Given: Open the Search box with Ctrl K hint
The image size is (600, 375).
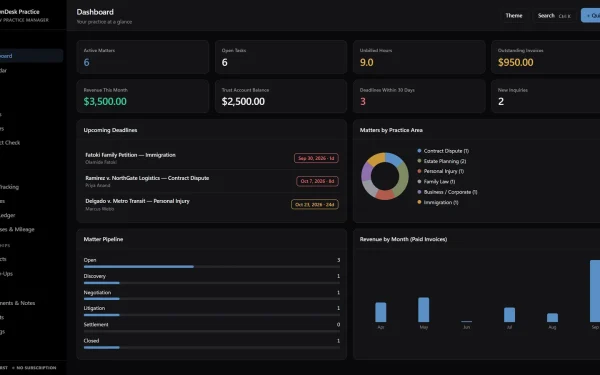Looking at the screenshot, I should pos(554,16).
